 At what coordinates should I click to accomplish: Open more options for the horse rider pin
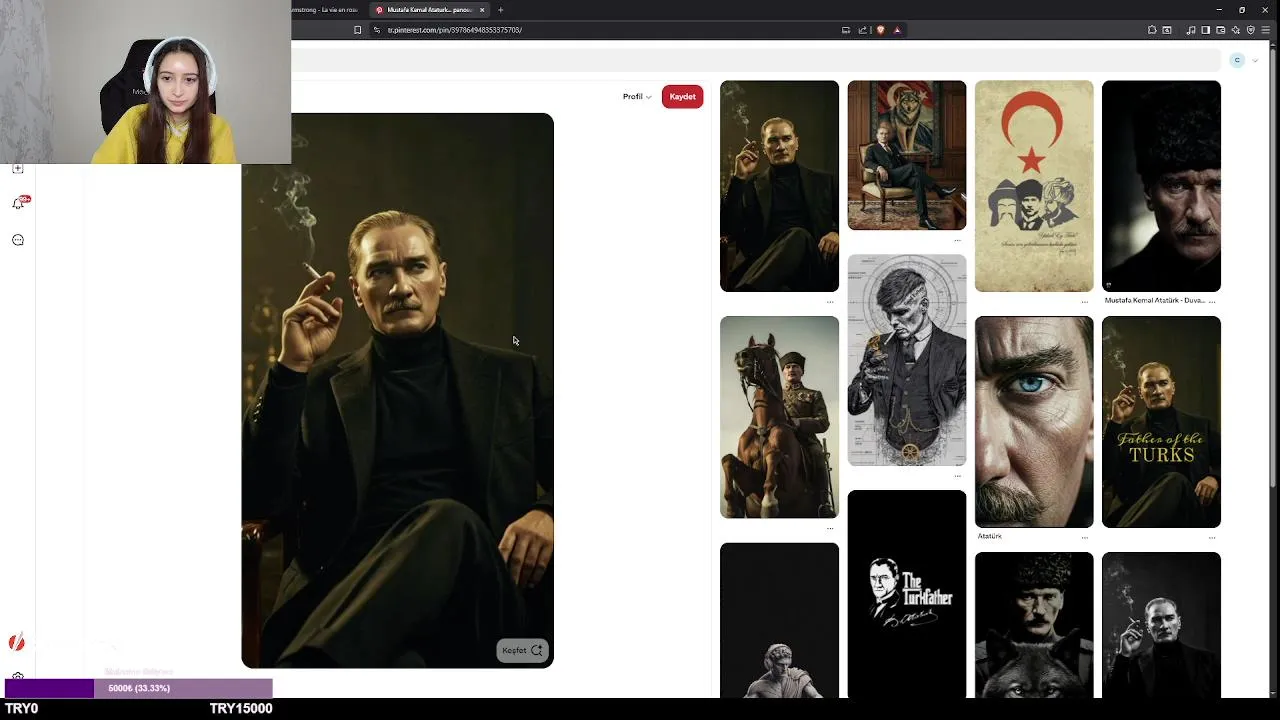(830, 528)
